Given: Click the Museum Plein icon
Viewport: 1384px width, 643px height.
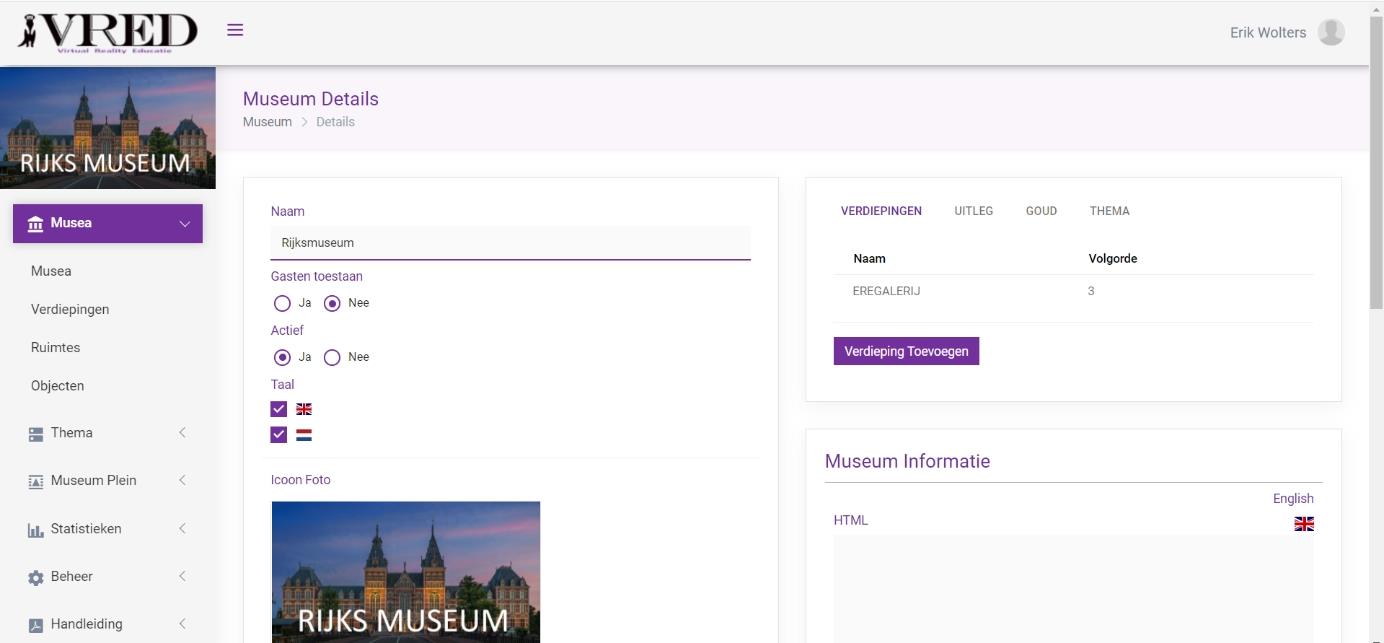Looking at the screenshot, I should pyautogui.click(x=36, y=481).
